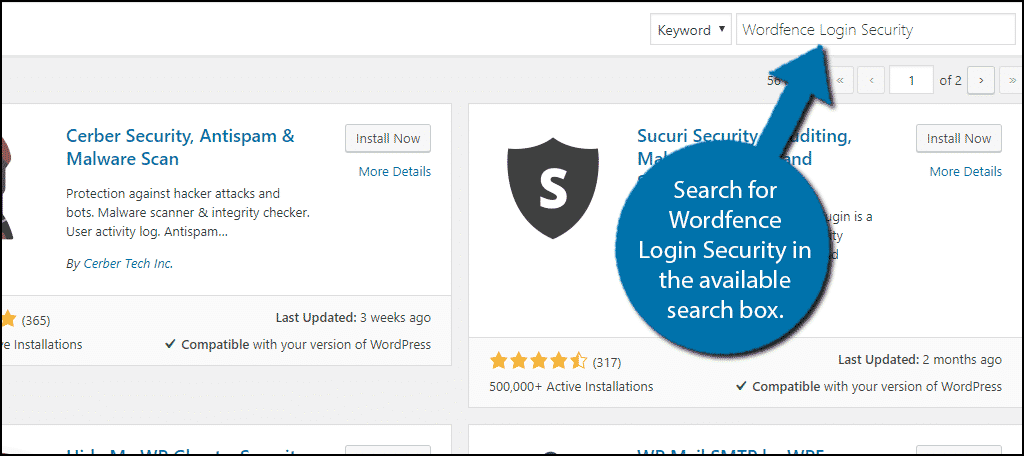1024x456 pixels.
Task: Install Cerber Security plugin now
Action: pyautogui.click(x=388, y=138)
